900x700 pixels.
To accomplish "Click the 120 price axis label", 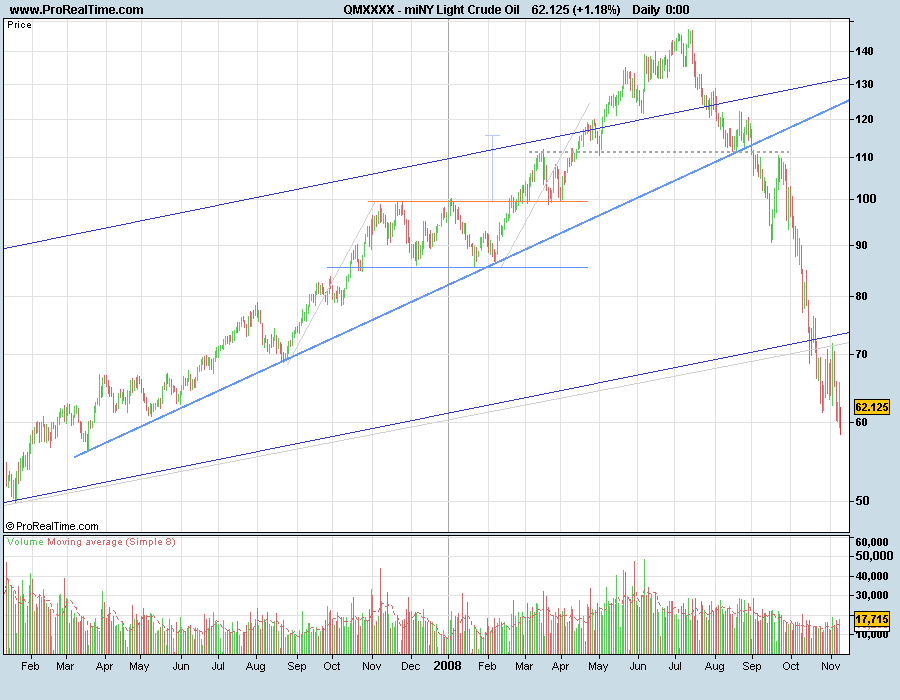I will coord(864,119).
